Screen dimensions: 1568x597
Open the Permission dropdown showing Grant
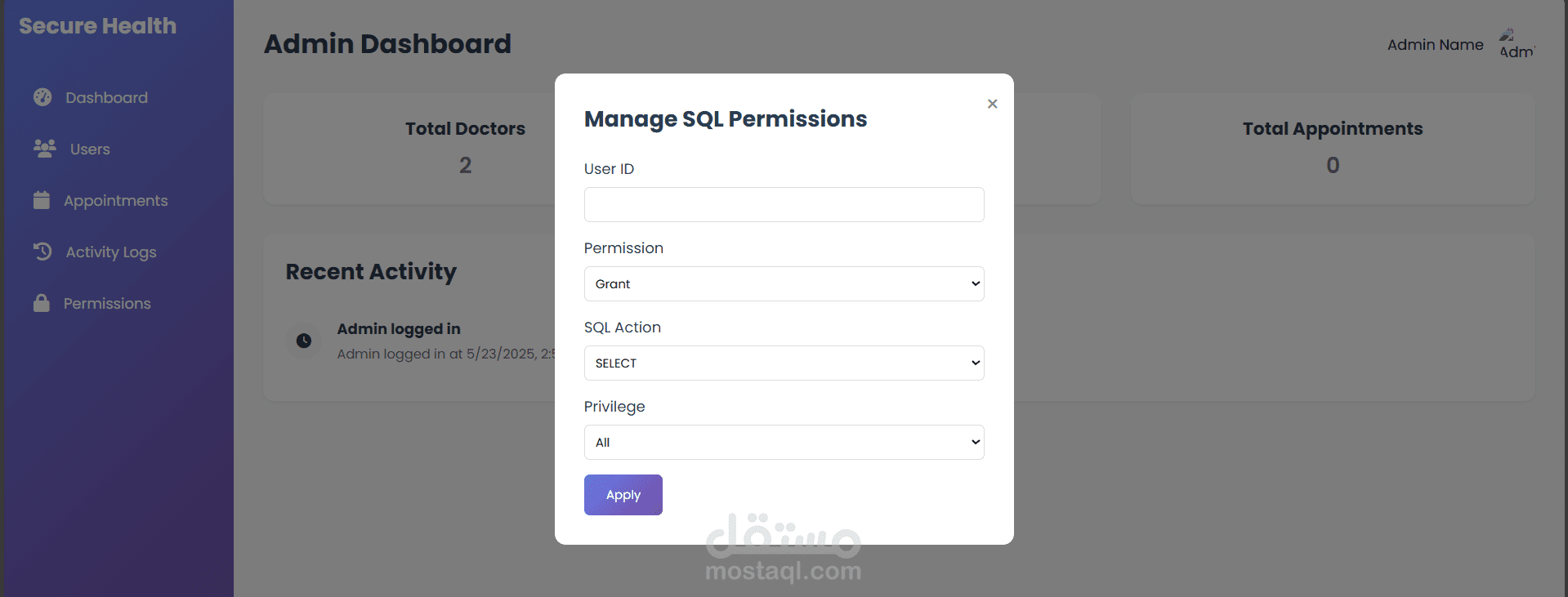(784, 283)
